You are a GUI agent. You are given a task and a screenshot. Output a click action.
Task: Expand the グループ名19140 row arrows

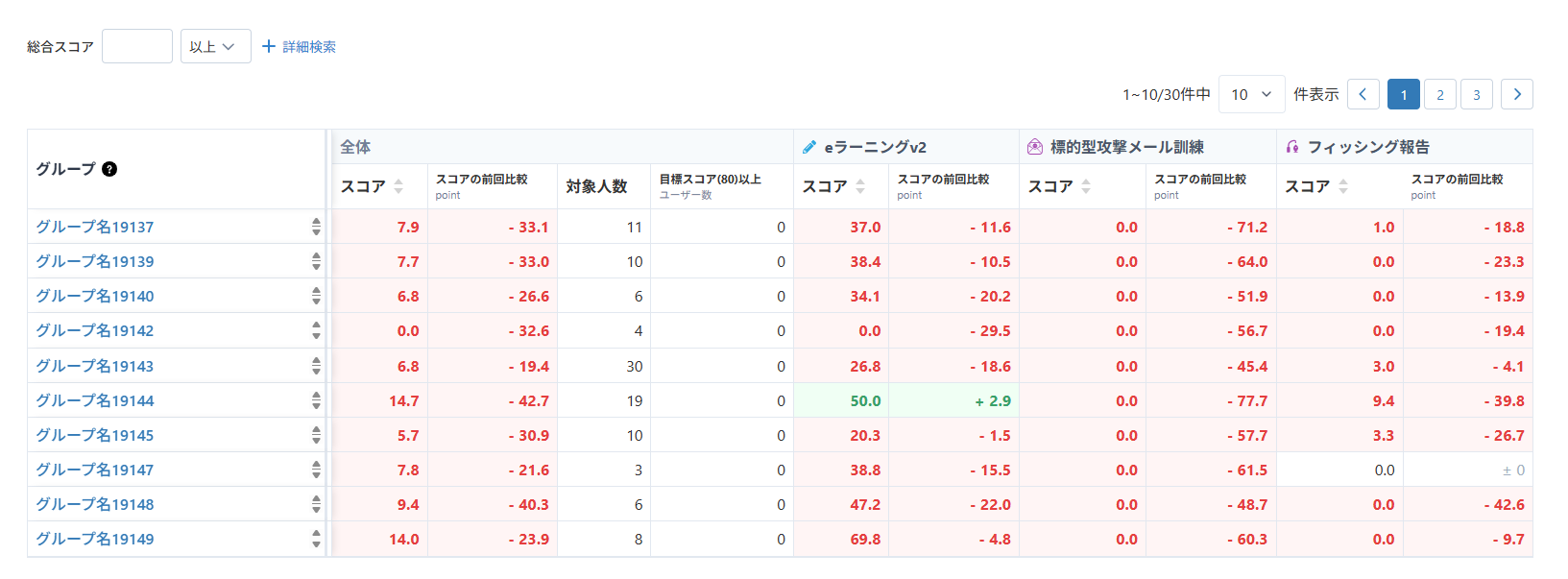click(x=316, y=296)
